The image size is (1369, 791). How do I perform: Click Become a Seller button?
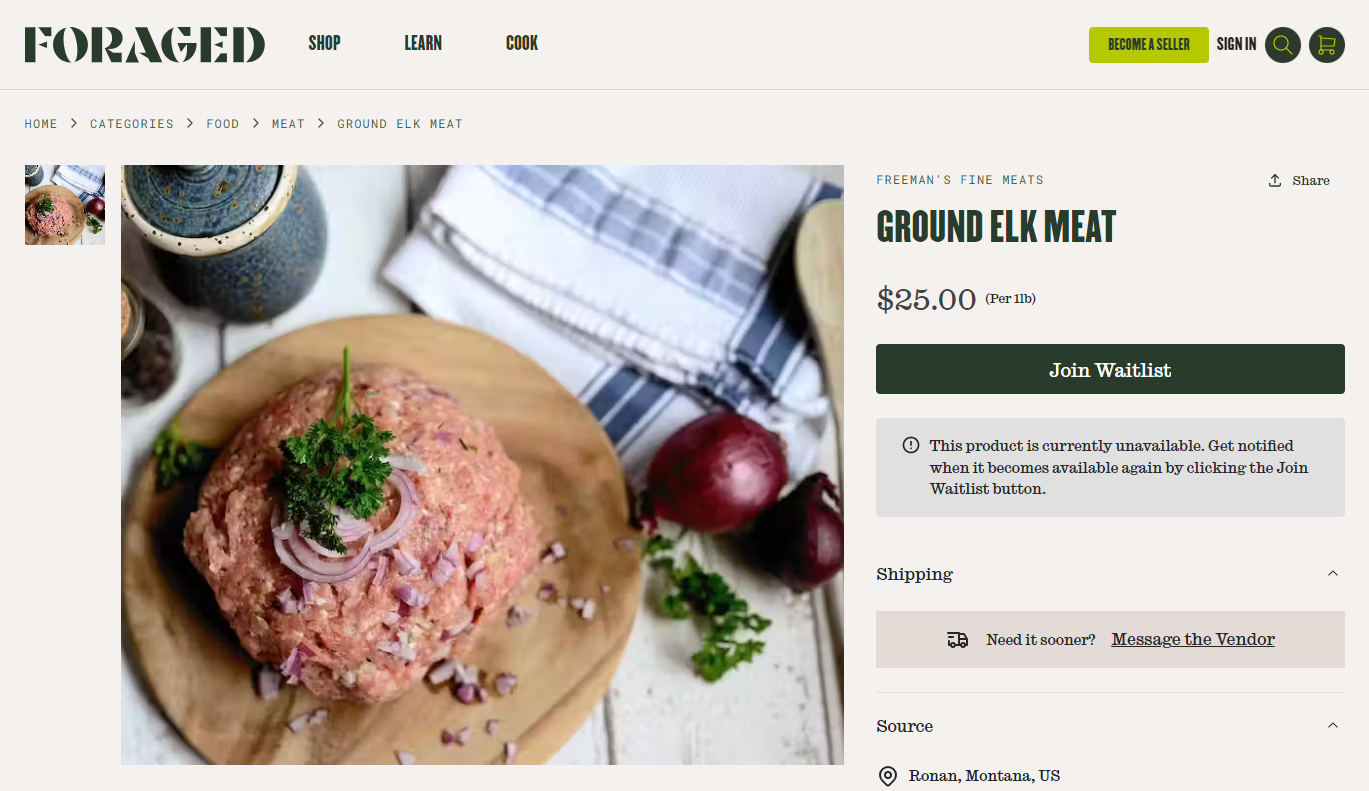point(1149,45)
